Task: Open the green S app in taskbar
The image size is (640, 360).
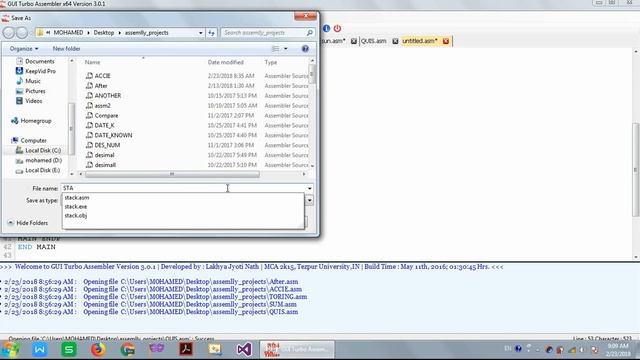Action: [x=69, y=350]
